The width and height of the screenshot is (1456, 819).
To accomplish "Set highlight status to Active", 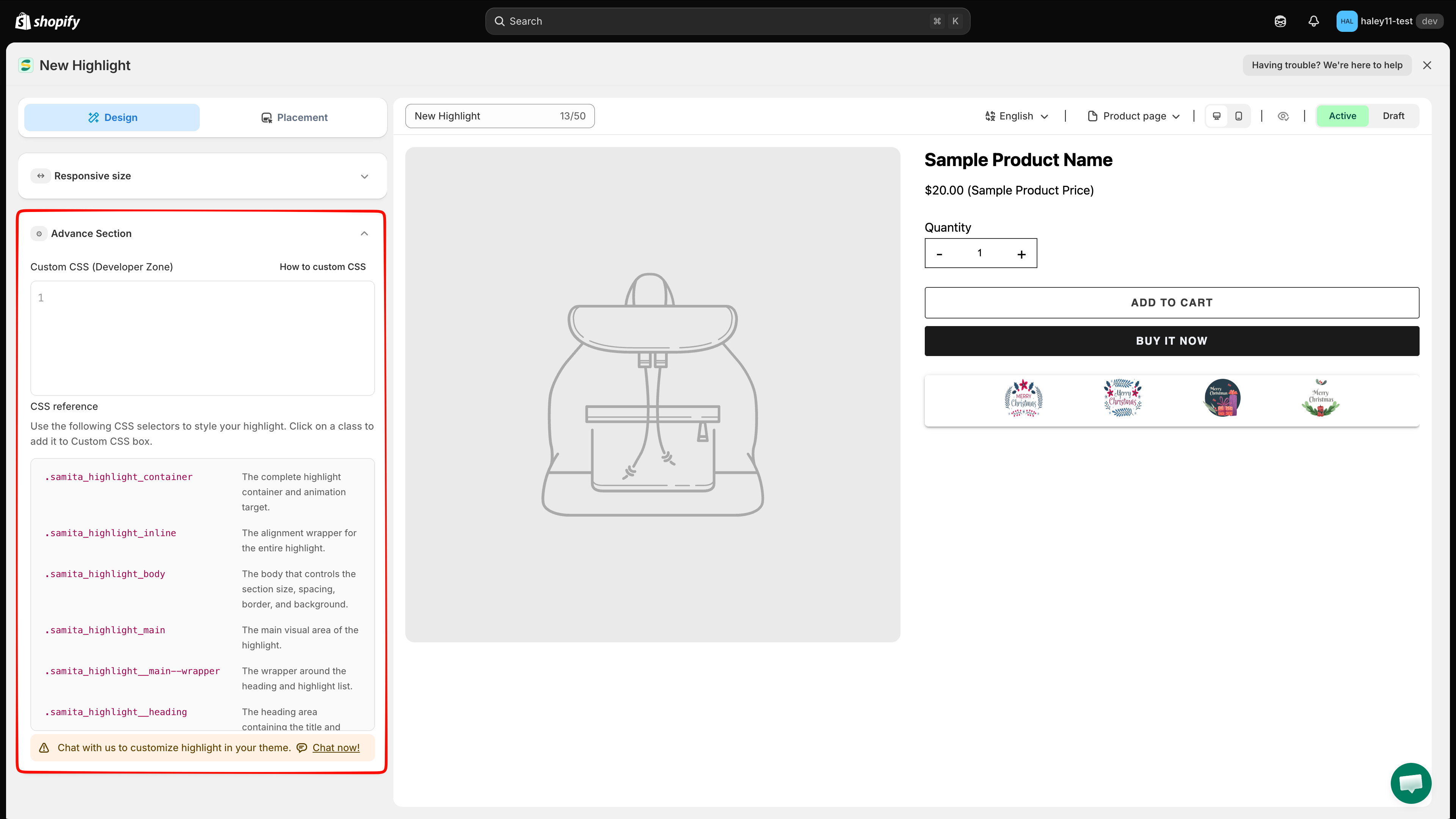I will (1342, 116).
